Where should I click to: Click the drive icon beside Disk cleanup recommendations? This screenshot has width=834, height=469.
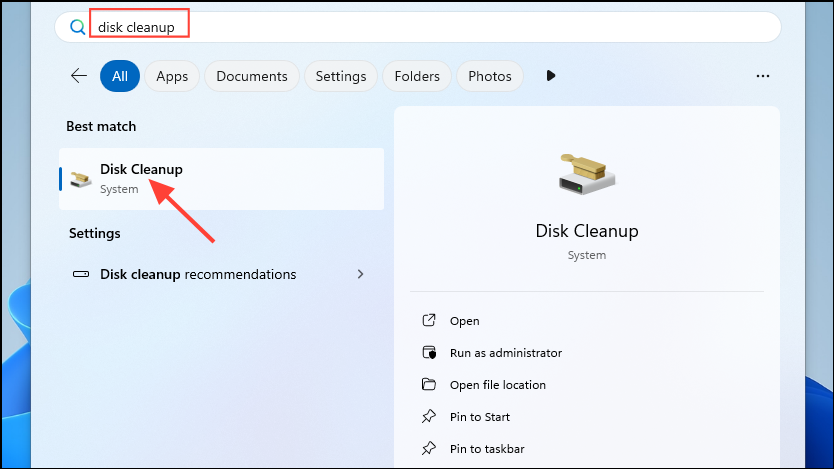pyautogui.click(x=81, y=274)
